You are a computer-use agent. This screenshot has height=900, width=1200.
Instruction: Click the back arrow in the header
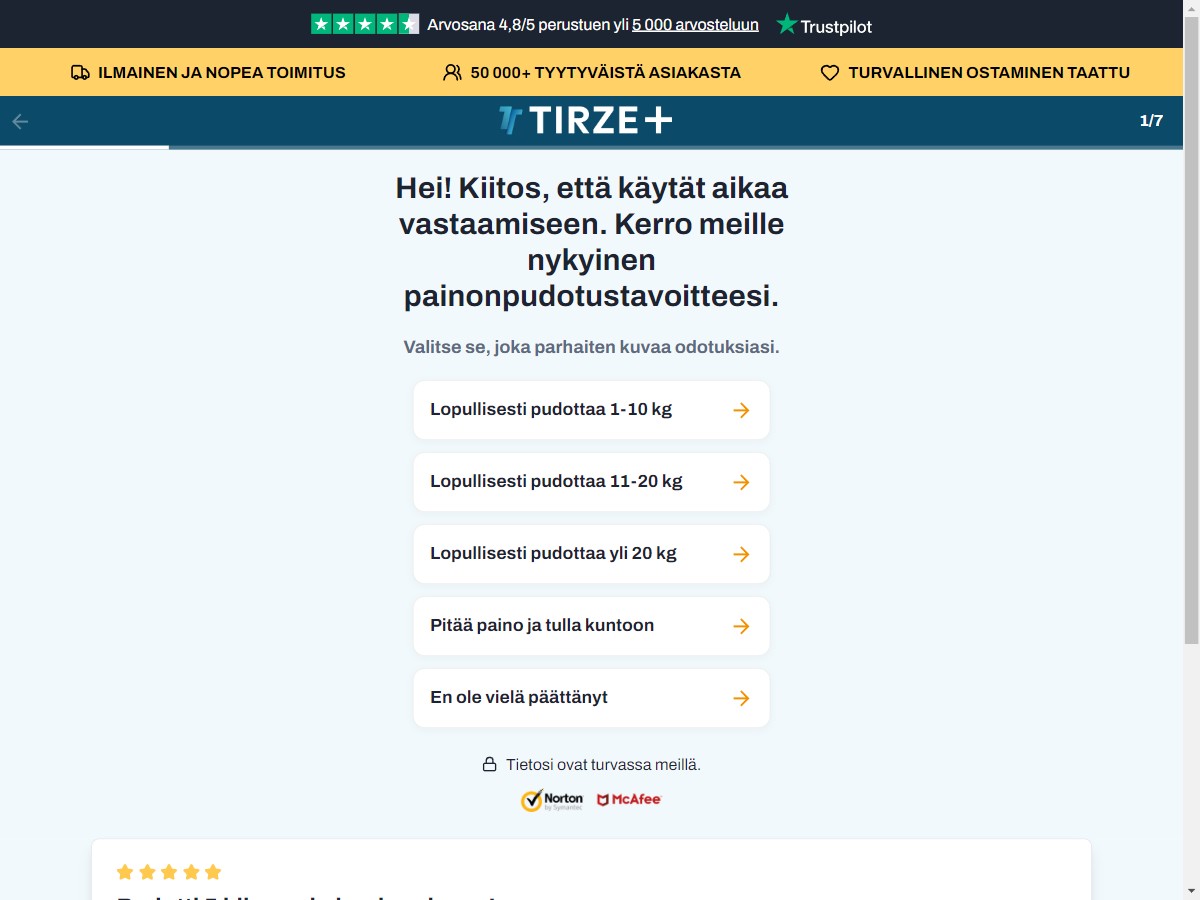pyautogui.click(x=20, y=121)
